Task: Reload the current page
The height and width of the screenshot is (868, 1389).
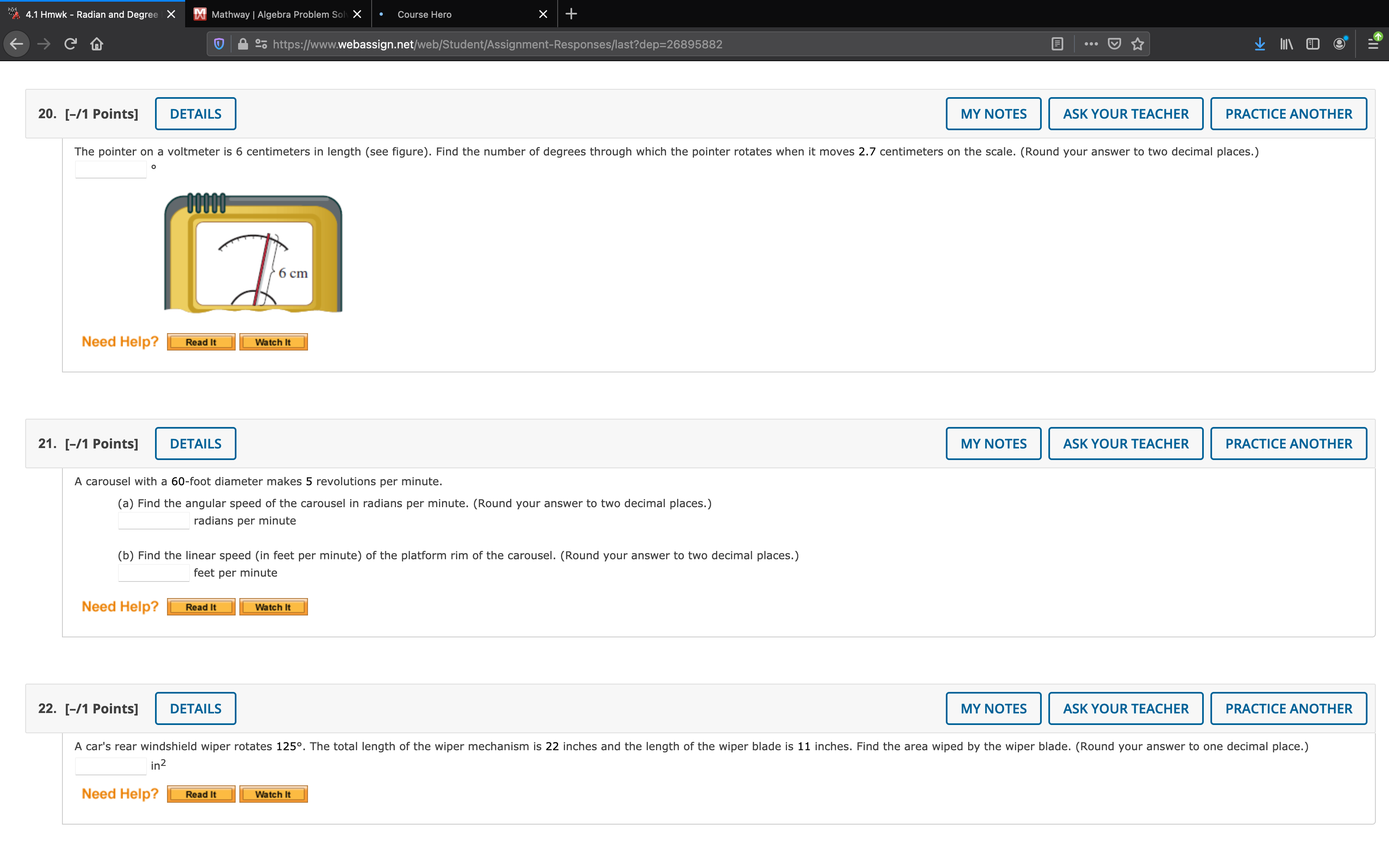Action: tap(71, 44)
